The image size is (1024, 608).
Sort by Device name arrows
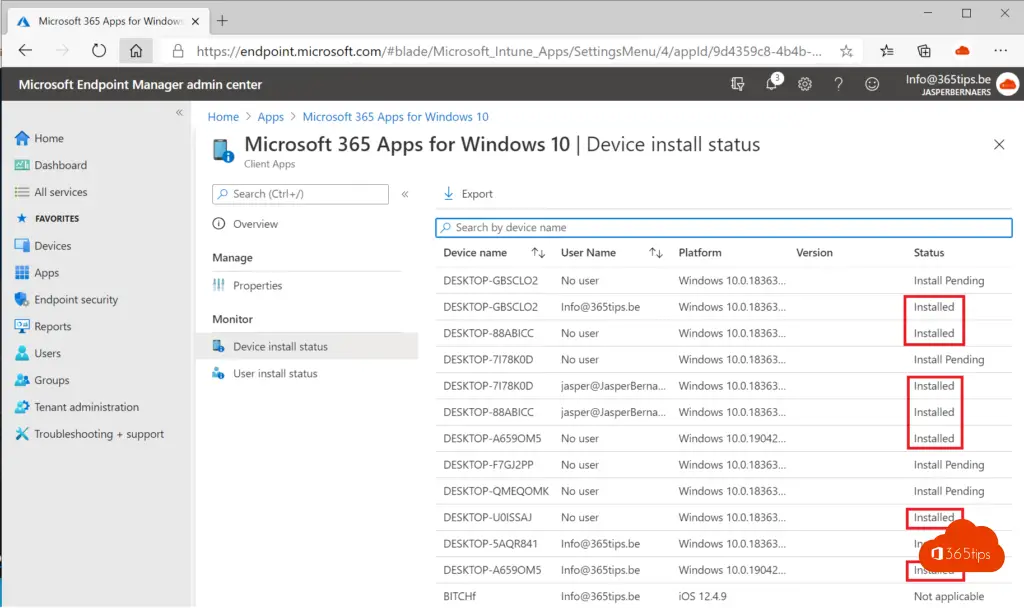click(538, 252)
